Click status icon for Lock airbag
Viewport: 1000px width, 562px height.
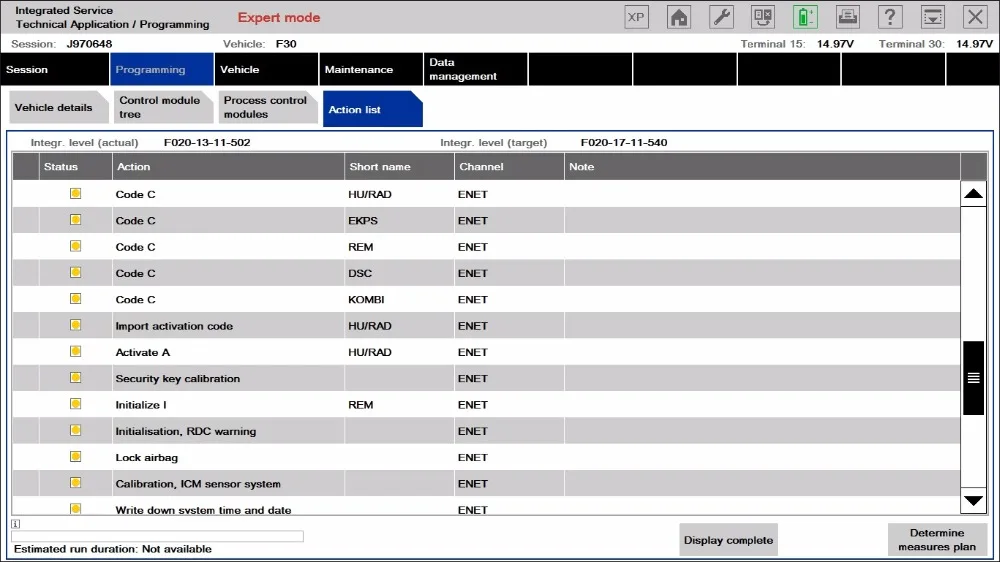tap(75, 457)
